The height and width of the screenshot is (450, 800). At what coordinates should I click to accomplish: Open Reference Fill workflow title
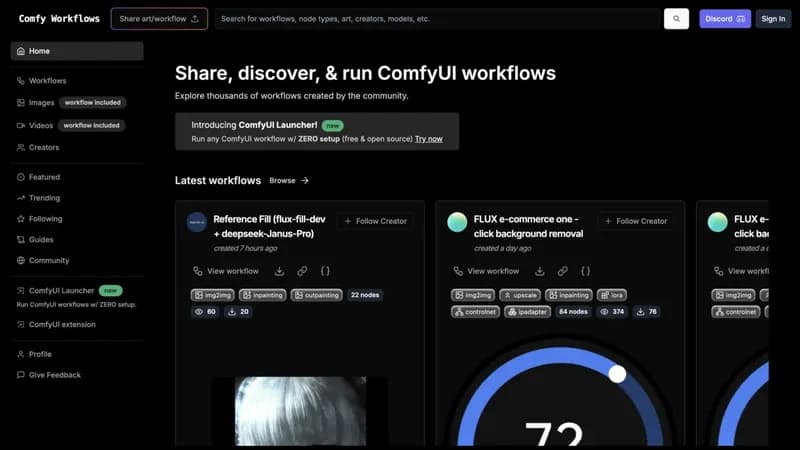point(269,226)
